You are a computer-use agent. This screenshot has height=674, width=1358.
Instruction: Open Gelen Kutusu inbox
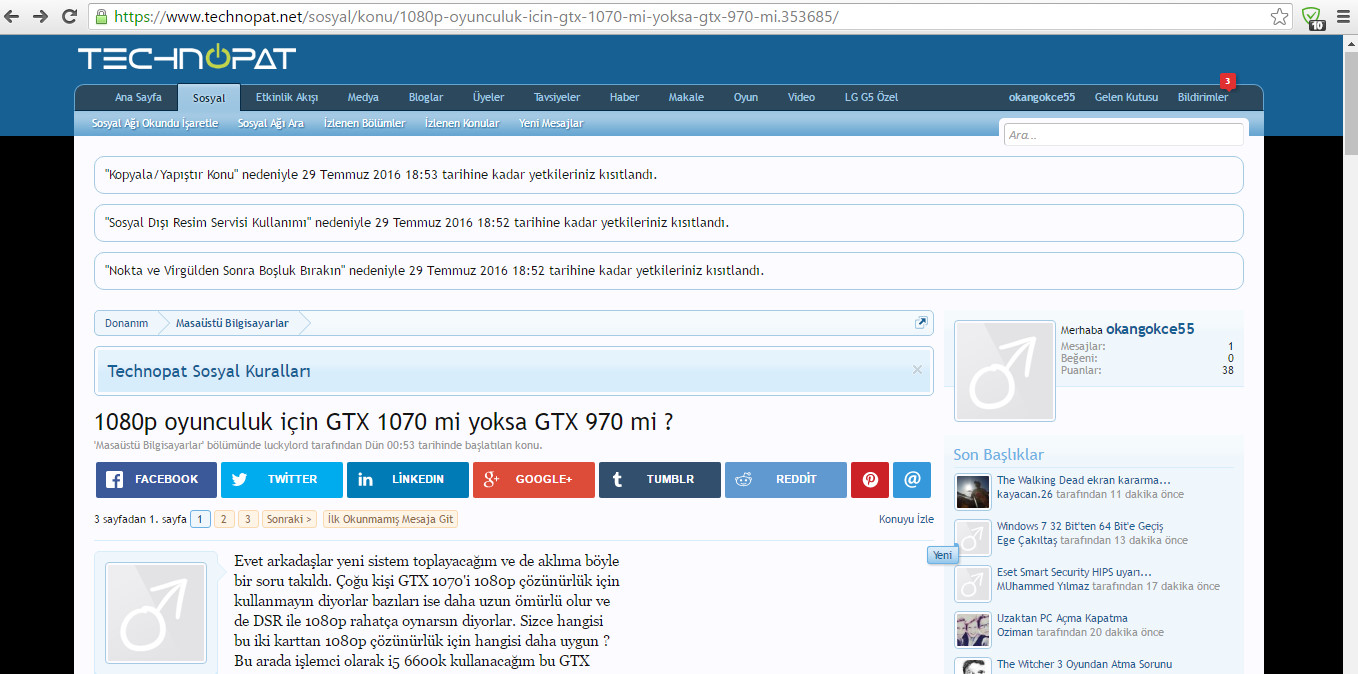click(x=1126, y=98)
